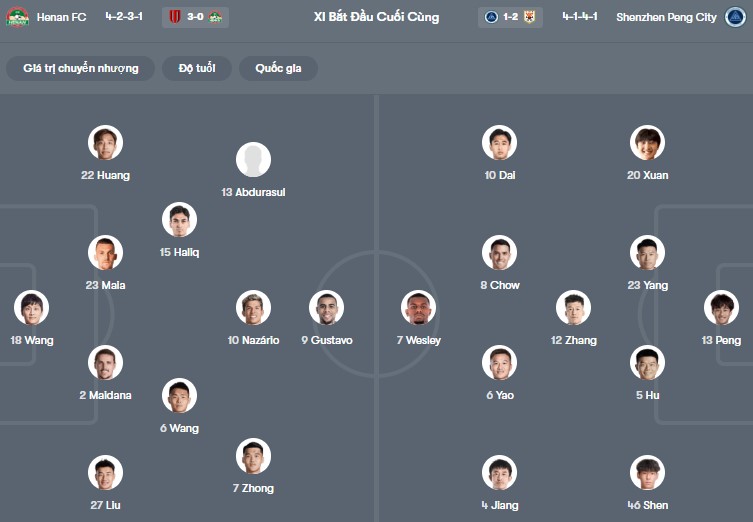Image resolution: width=753 pixels, height=522 pixels.
Task: Select the Giá trị chuyển nhượng filter
Action: pyautogui.click(x=81, y=68)
